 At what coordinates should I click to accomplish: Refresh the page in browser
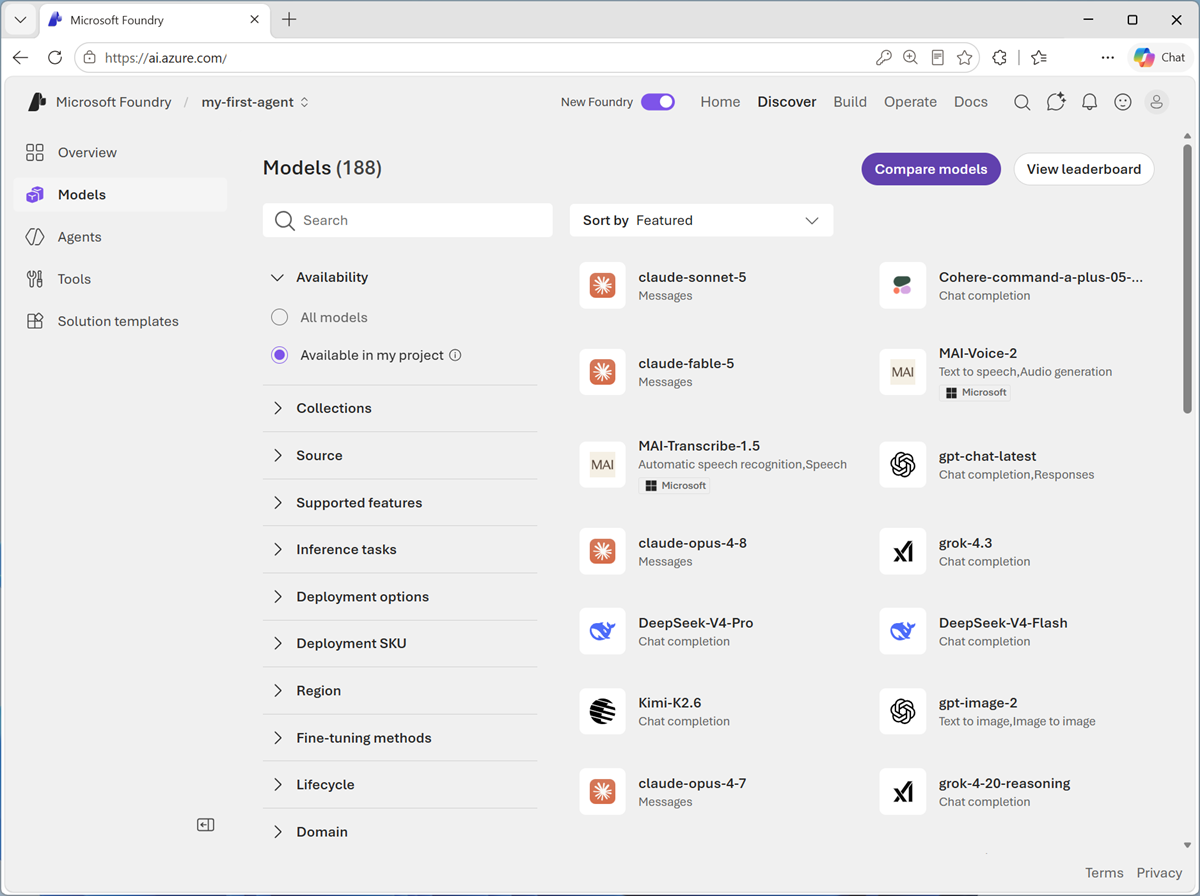pos(55,58)
